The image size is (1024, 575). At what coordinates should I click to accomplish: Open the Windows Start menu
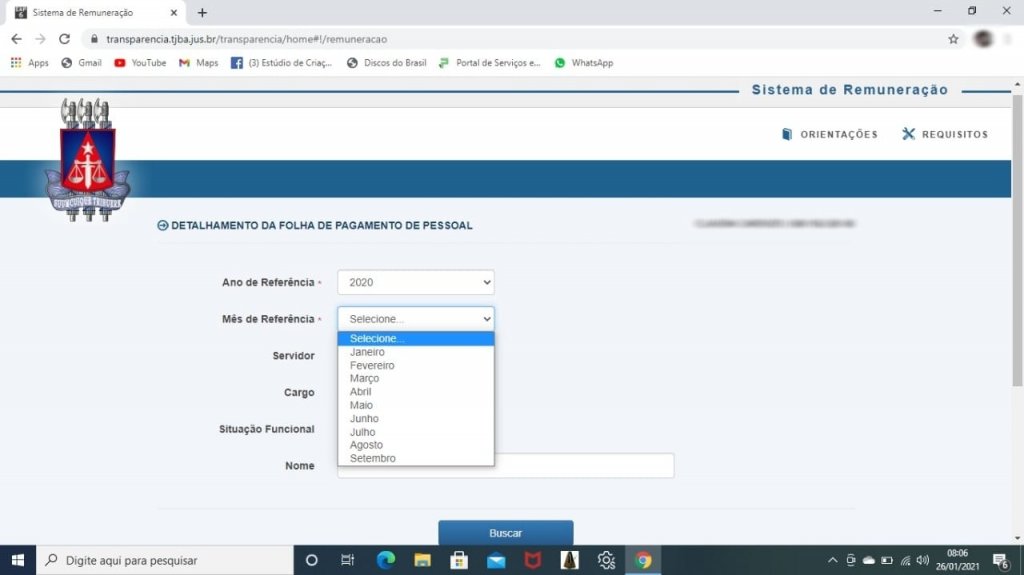coord(17,560)
